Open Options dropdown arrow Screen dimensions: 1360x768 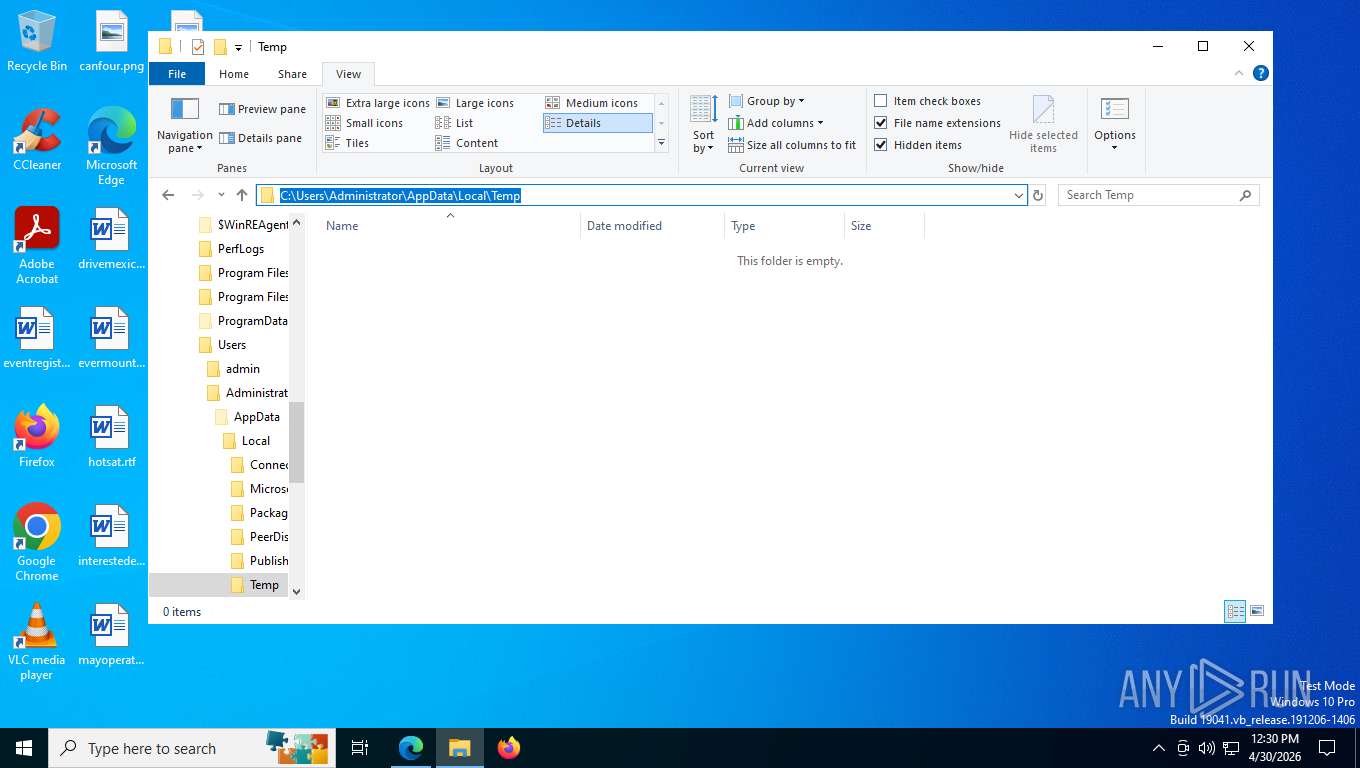[x=1114, y=149]
